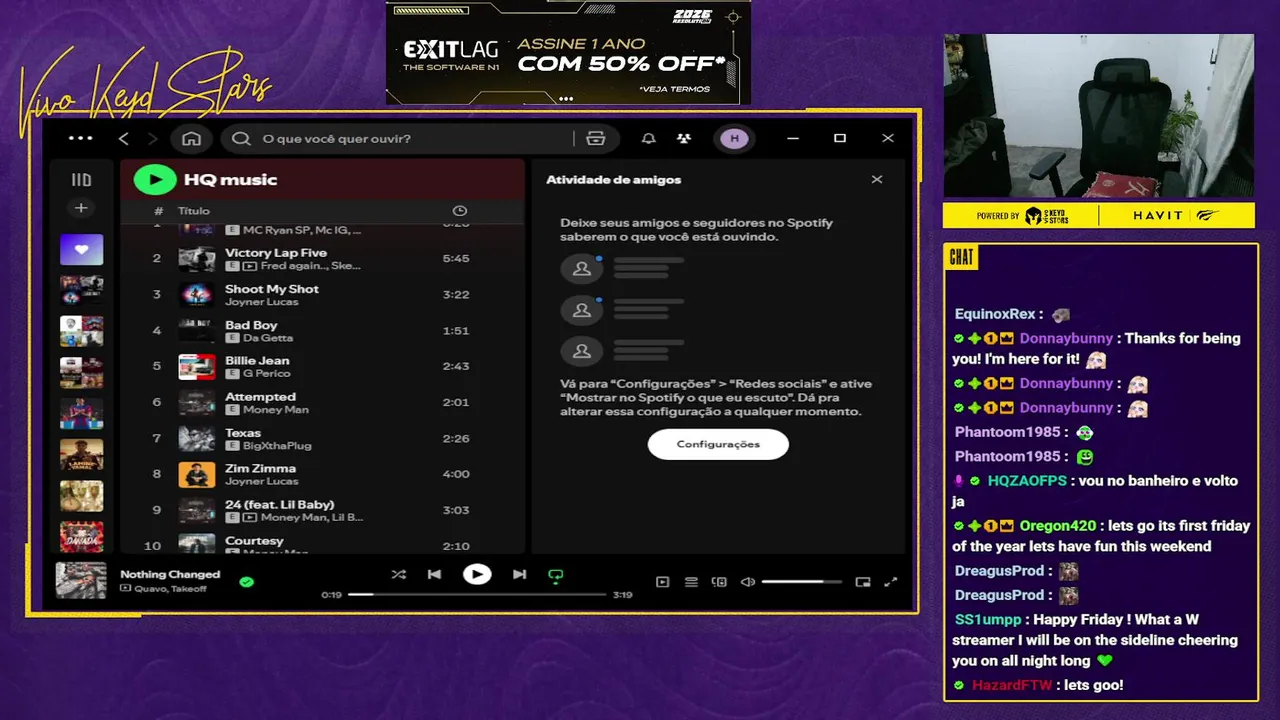Screen dimensions: 1280x720
Task: Go back with the left arrow
Action: (x=124, y=138)
